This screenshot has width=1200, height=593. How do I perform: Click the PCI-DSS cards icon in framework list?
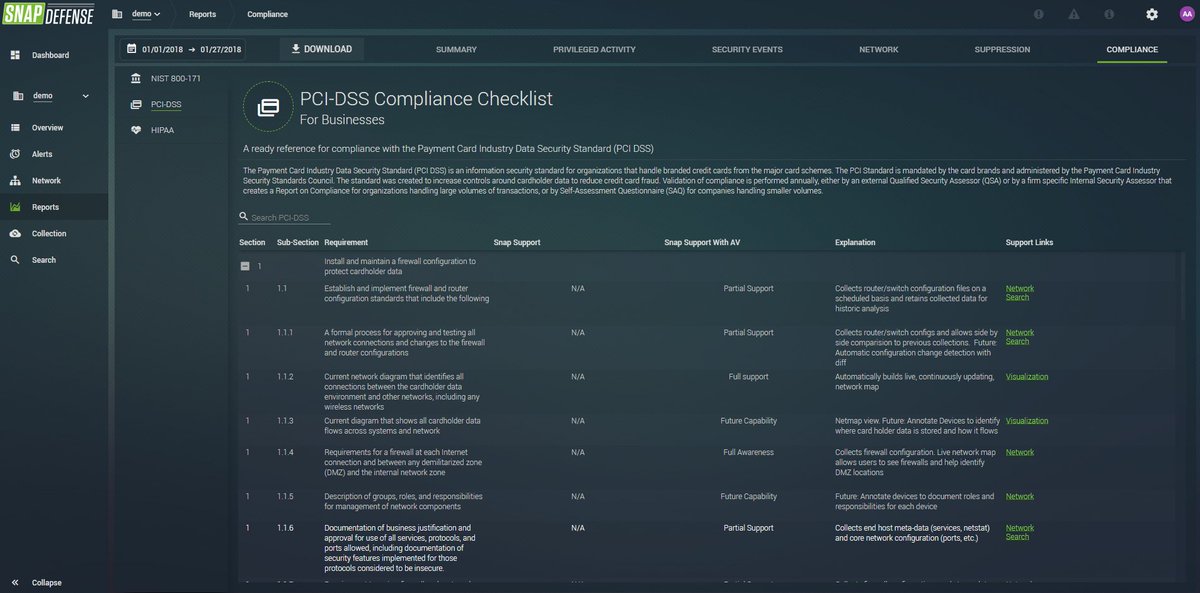point(136,104)
